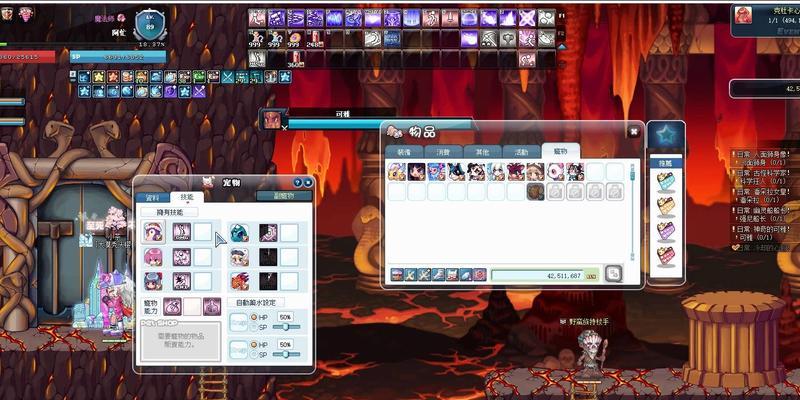Click the purple purse in side panel
This screenshot has width=800, height=400.
(x=666, y=231)
